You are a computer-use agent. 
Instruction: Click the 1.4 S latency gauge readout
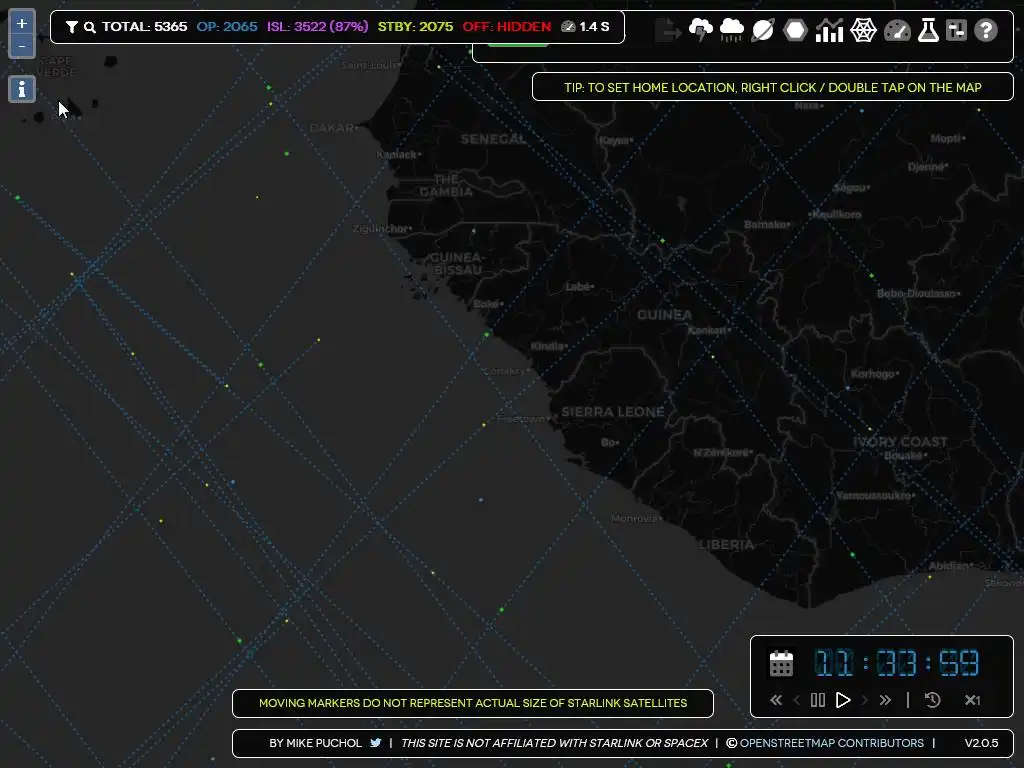tap(585, 27)
